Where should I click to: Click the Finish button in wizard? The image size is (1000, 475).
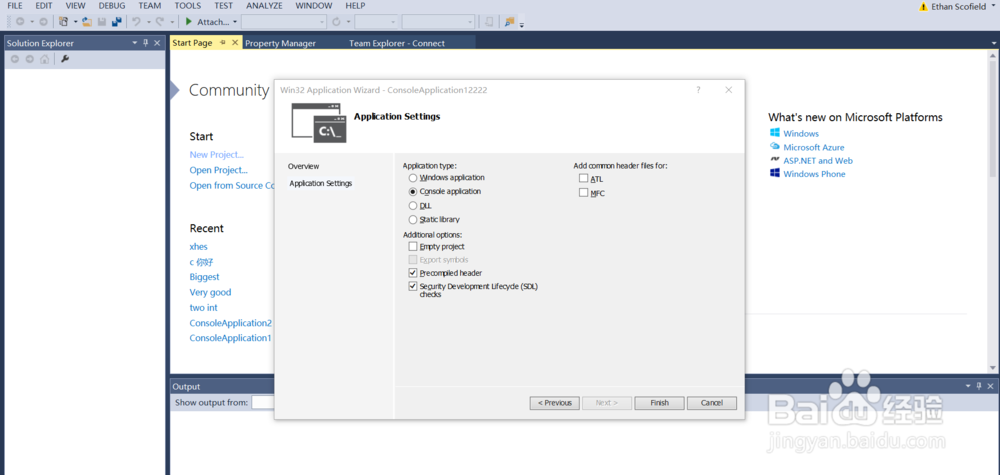click(x=659, y=403)
